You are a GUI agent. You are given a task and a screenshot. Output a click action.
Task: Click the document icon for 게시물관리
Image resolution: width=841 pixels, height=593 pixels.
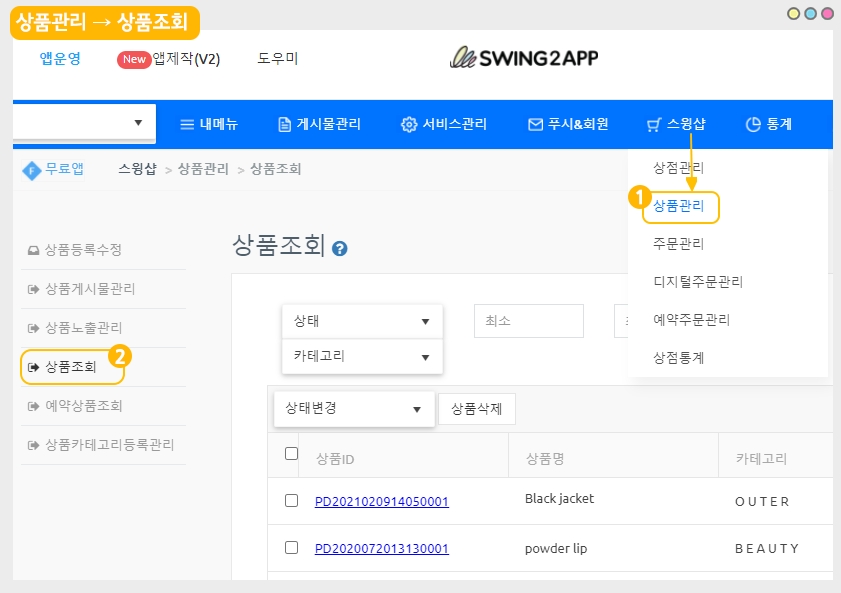(x=284, y=125)
